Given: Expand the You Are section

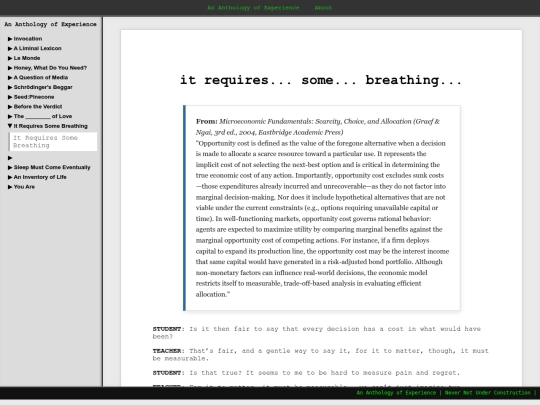Looking at the screenshot, I should point(21,187).
